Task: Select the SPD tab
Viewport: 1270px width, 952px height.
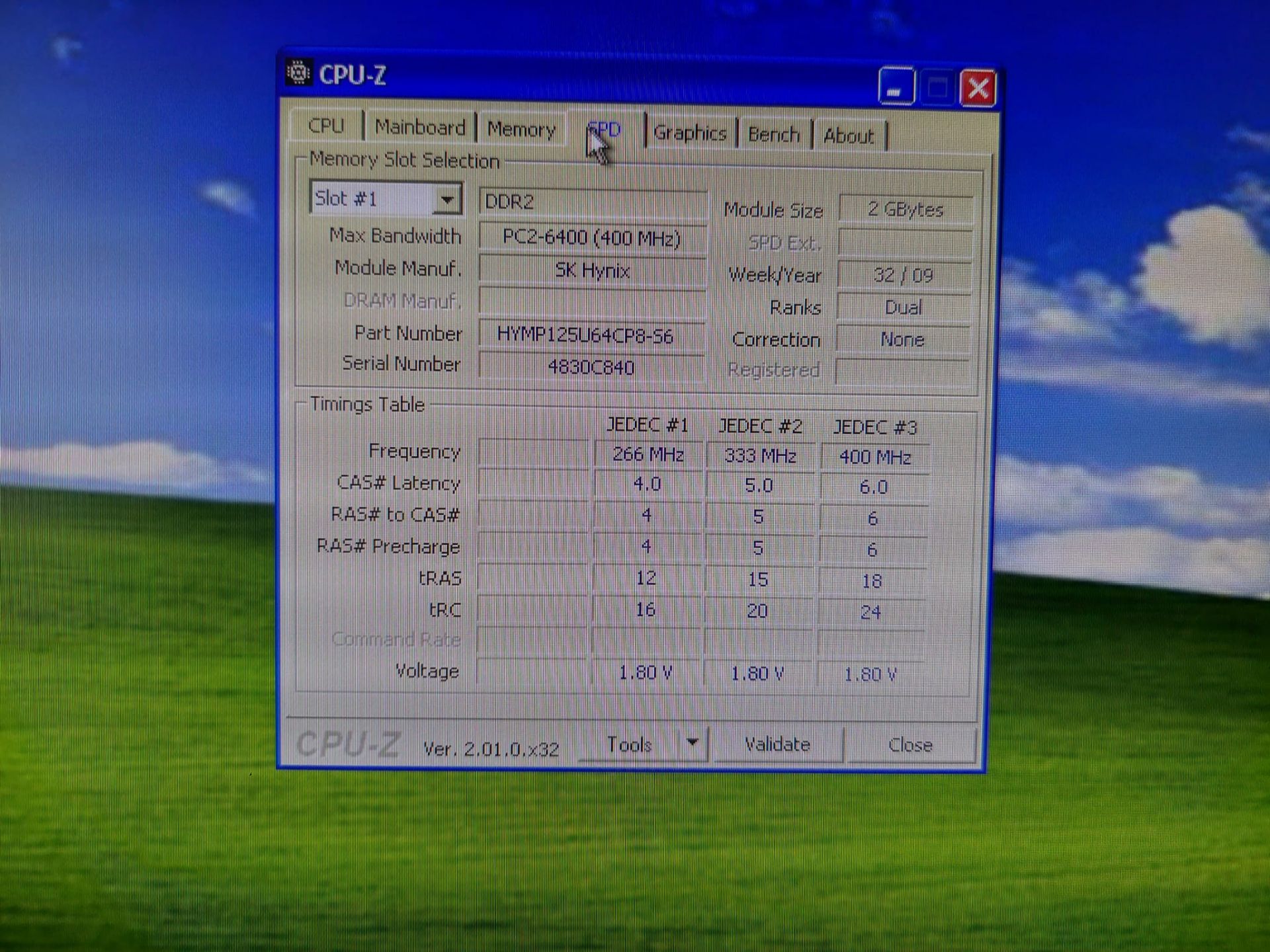Action: click(604, 130)
